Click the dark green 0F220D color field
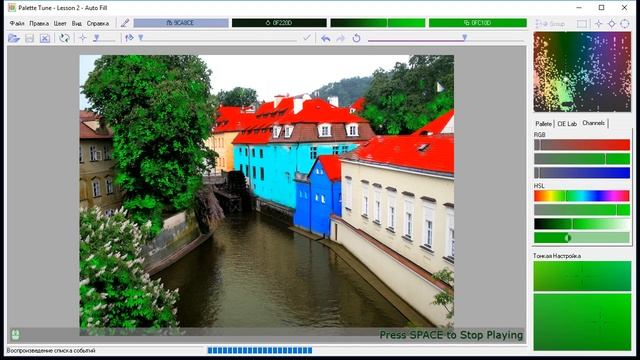 279,23
